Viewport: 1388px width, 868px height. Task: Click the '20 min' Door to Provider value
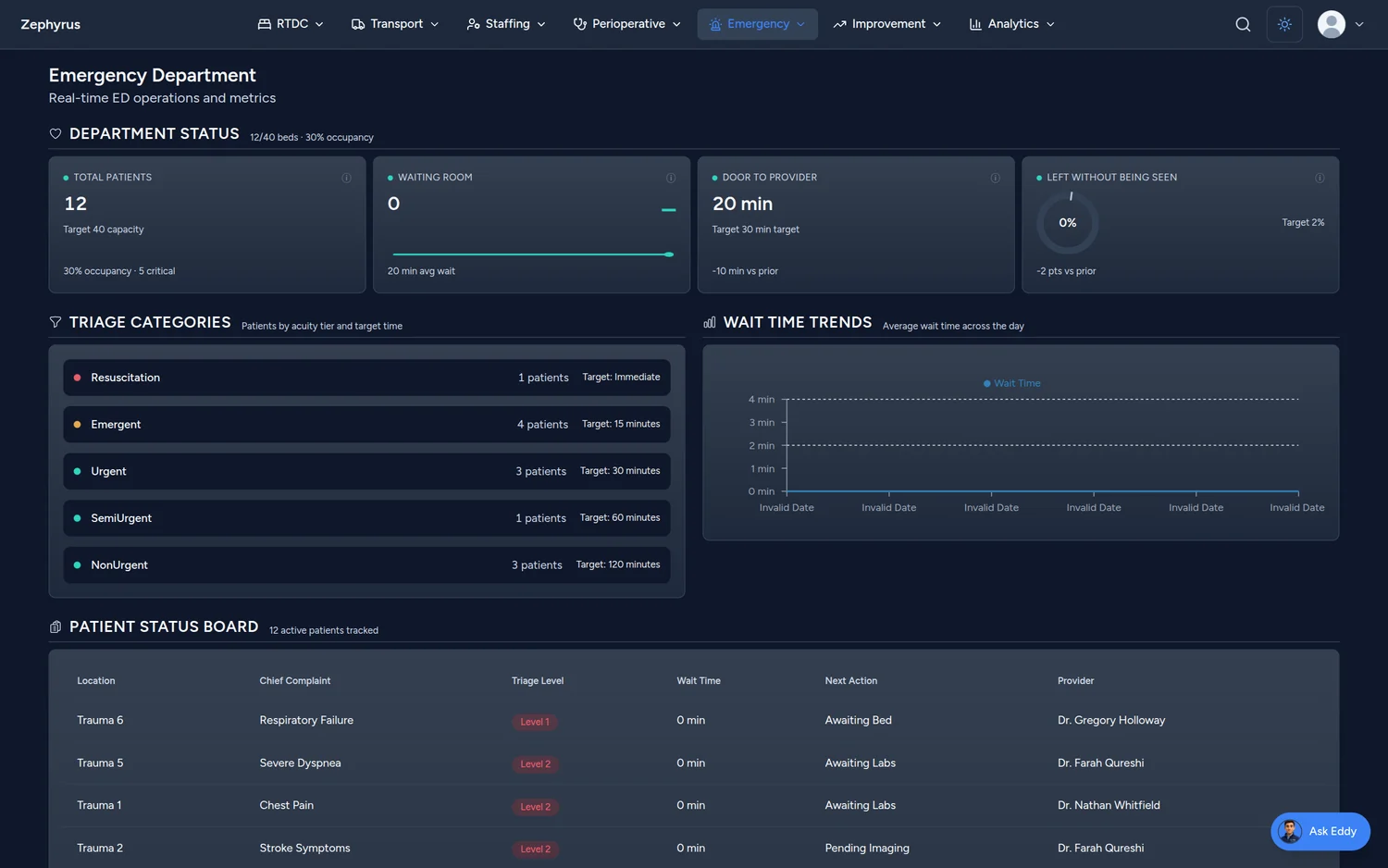pyautogui.click(x=742, y=204)
